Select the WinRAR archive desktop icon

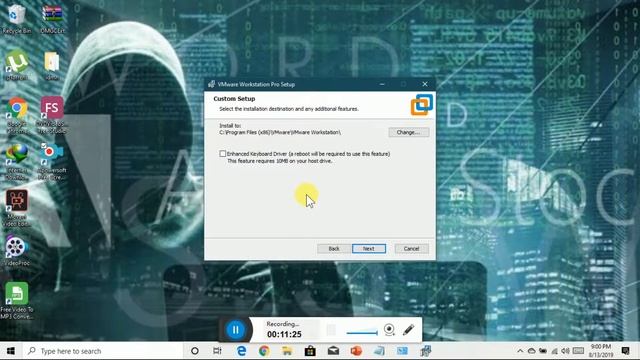52,19
